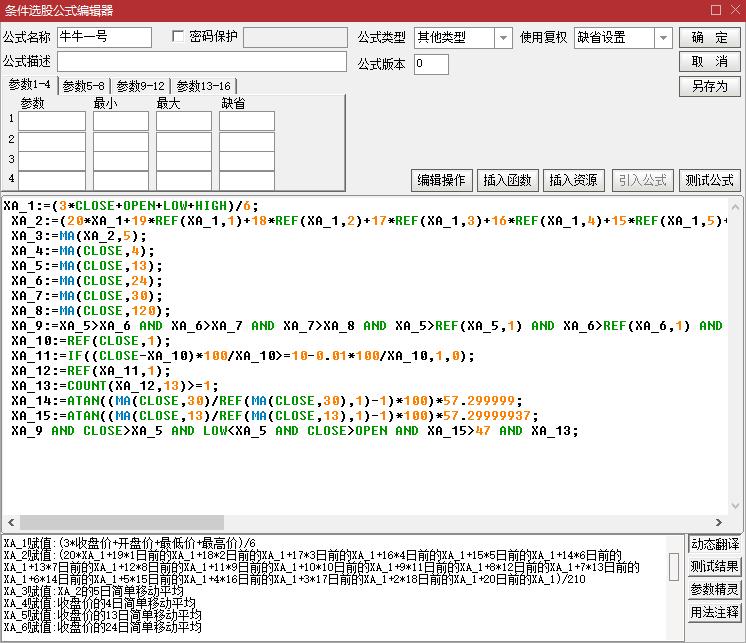The width and height of the screenshot is (746, 643).
Task: Switch to the 参数5-8 tab
Action: pos(84,86)
